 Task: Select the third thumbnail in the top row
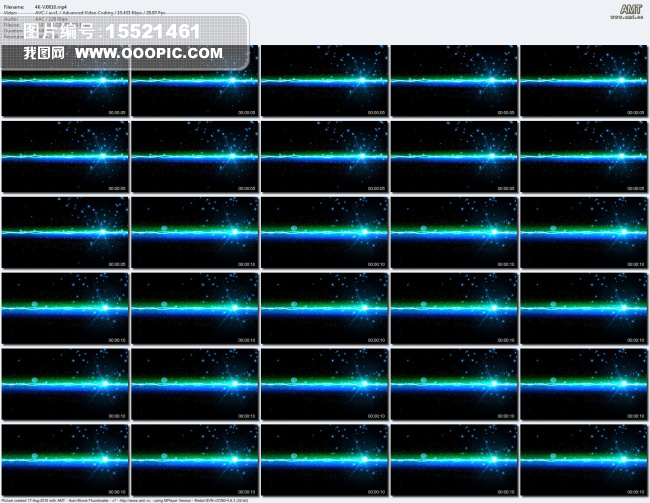coord(325,81)
